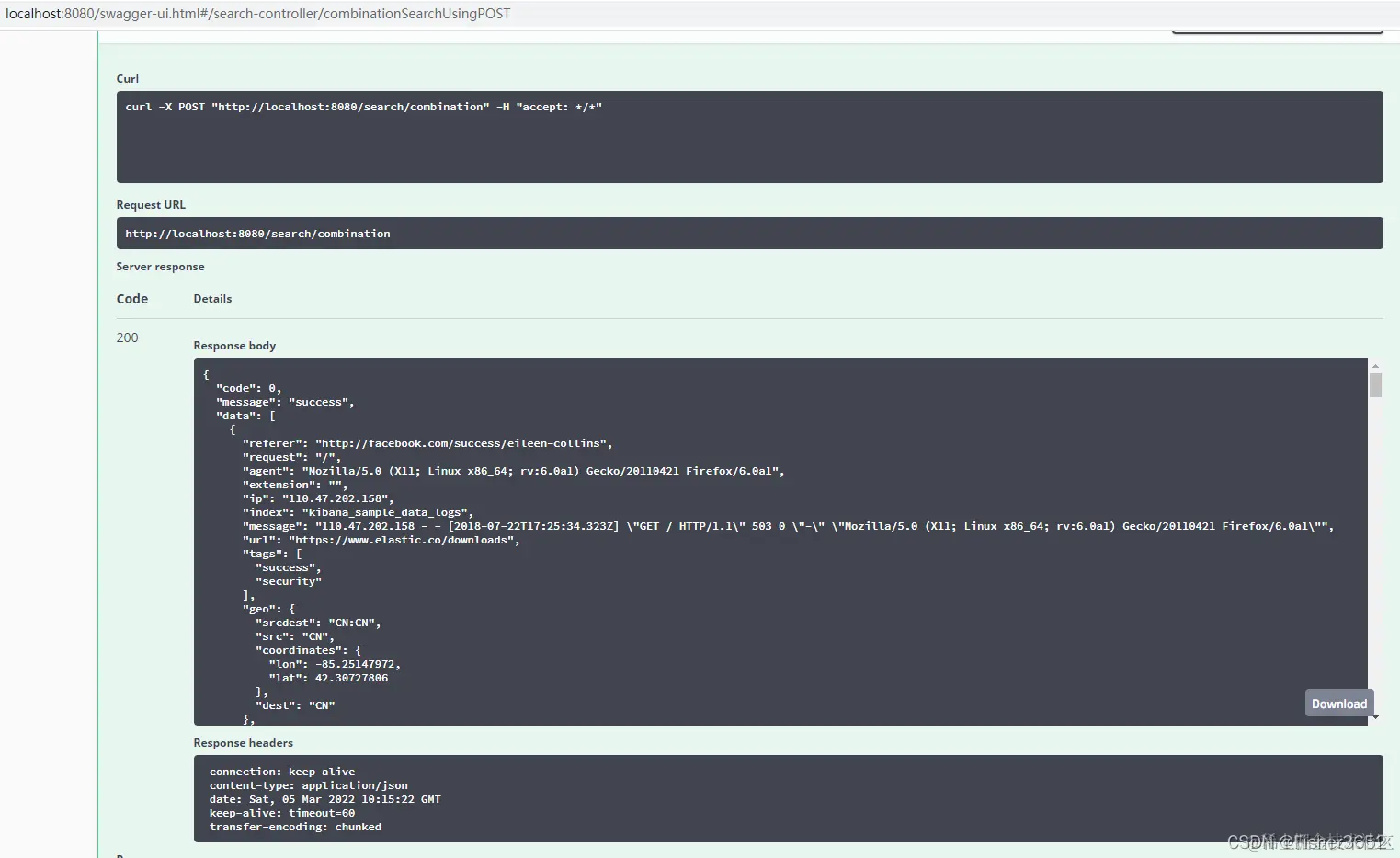1400x858 pixels.
Task: Click the "date: Sat, 05 Mar 2022" header
Action: tap(325, 799)
